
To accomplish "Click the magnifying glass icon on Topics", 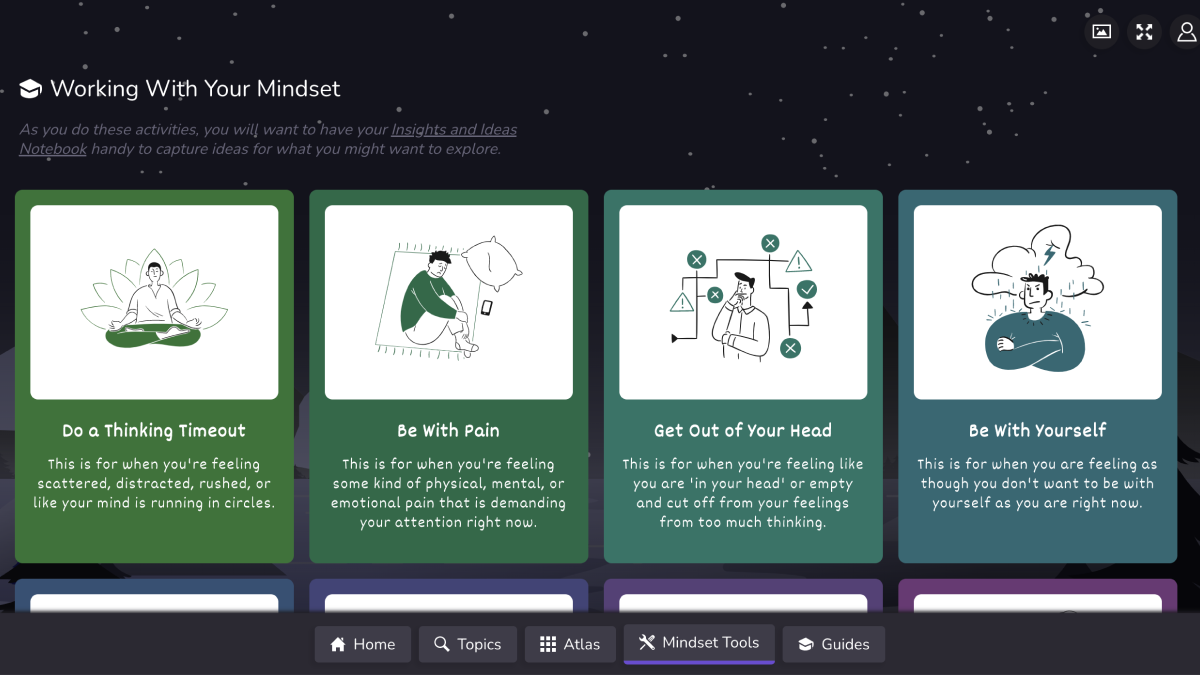I will (440, 644).
